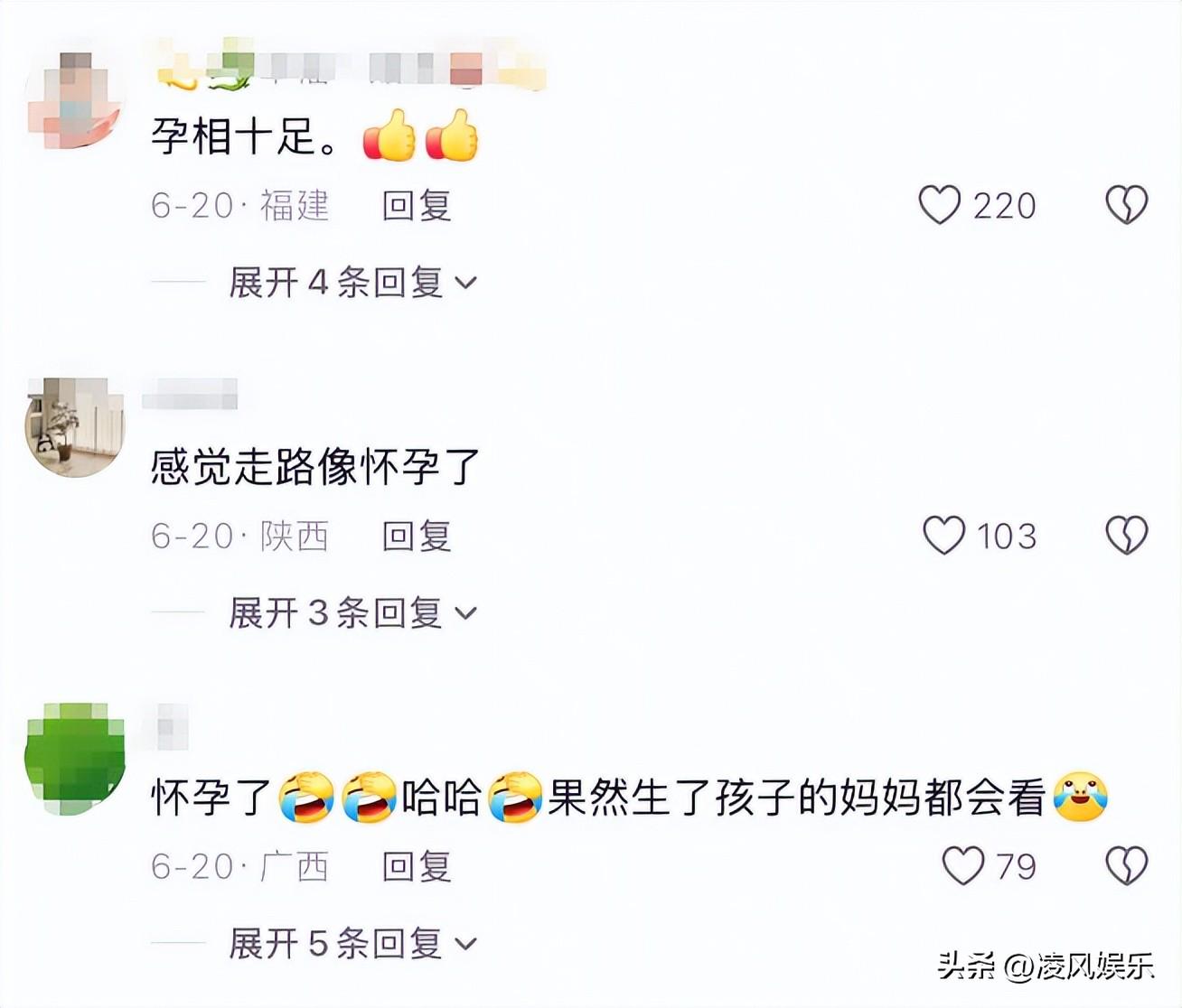Like the 广西 comment with 79 likes
1182x1008 pixels.
962,866
